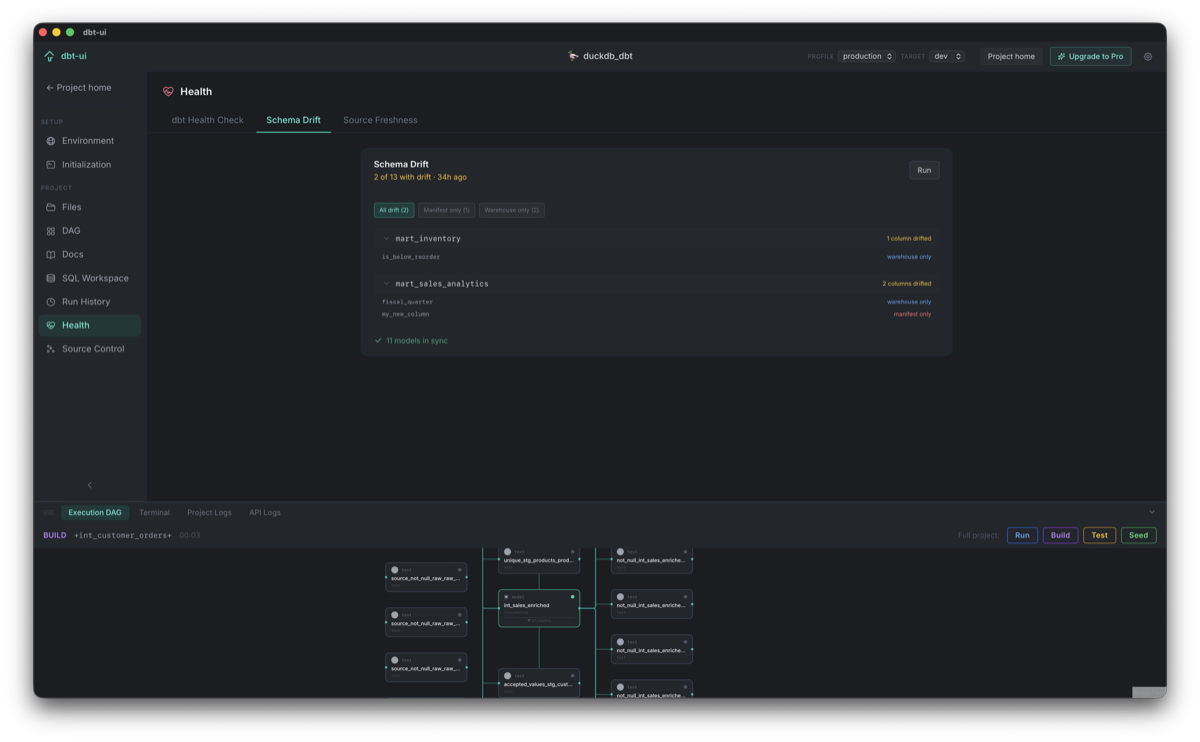Click the DAG grid icon in sidebar

click(51, 231)
